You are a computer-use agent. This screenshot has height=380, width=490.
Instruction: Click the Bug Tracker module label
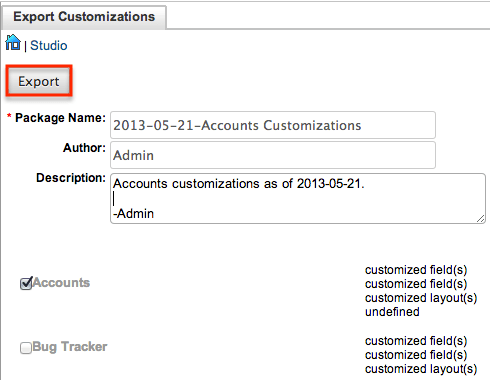(70, 347)
